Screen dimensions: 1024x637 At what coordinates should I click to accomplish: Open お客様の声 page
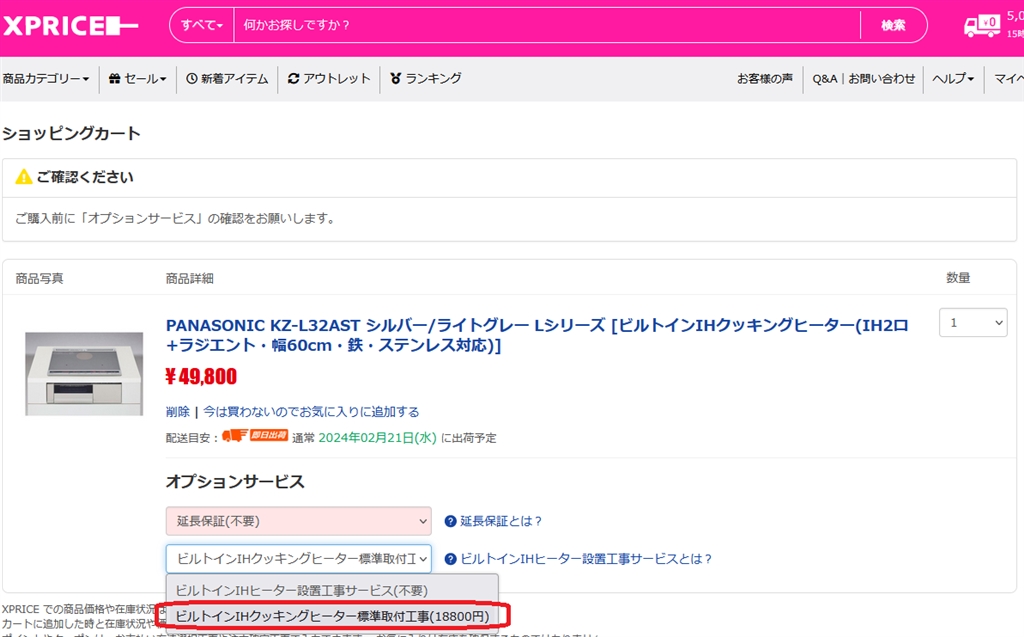coord(765,78)
